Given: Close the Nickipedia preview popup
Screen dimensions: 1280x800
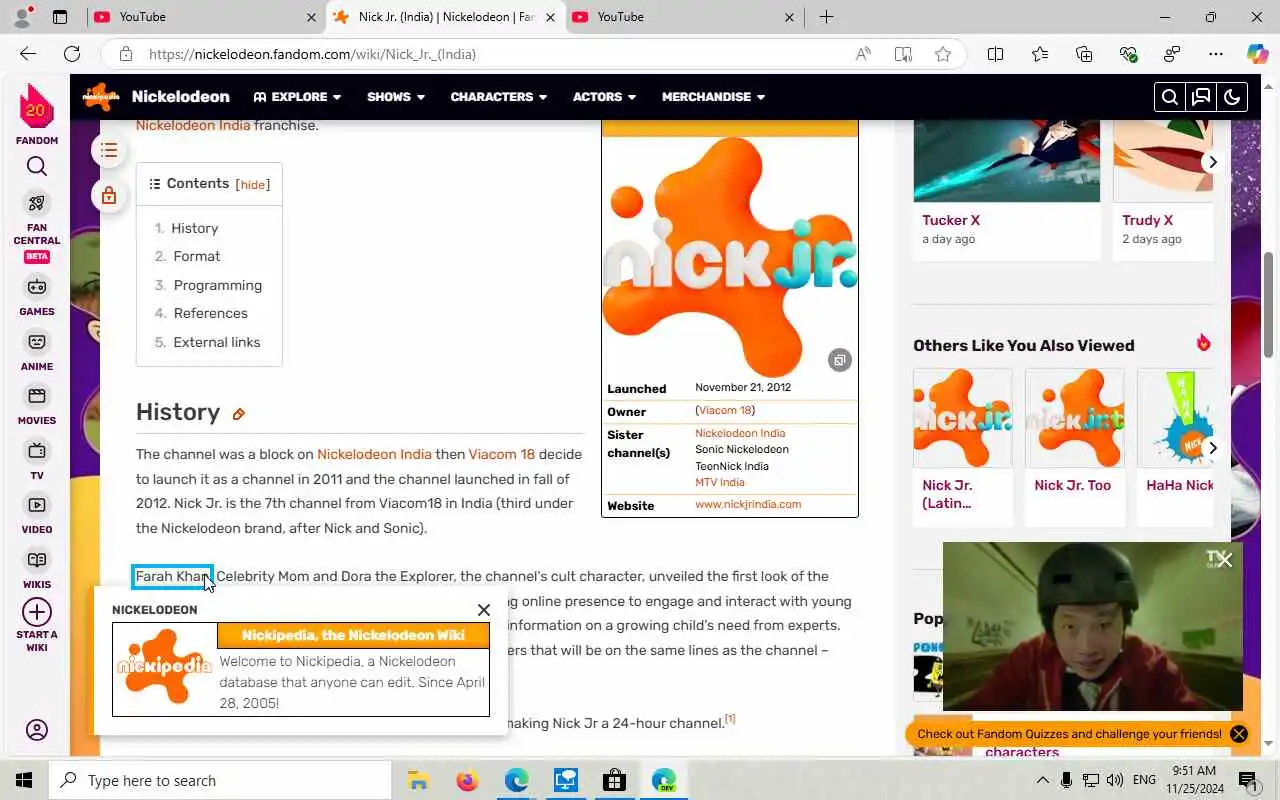Looking at the screenshot, I should point(483,610).
